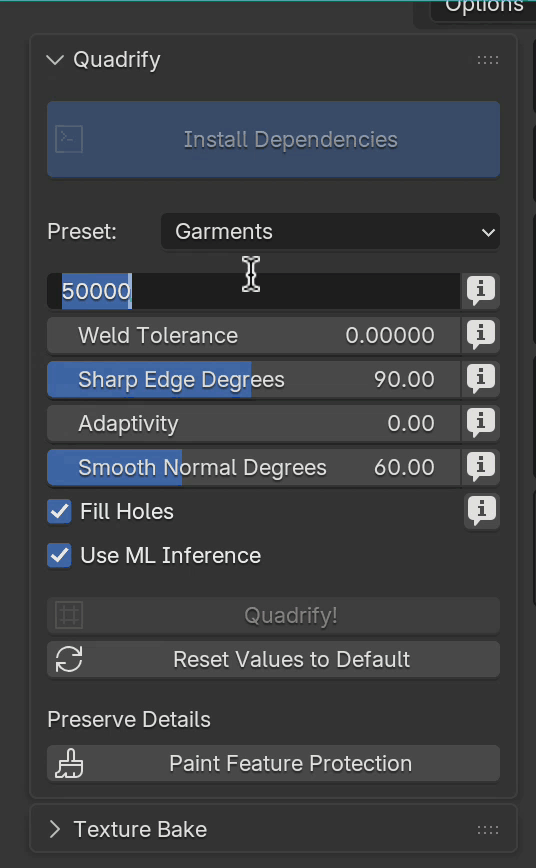Open the Adaptivity info icon

tap(481, 423)
